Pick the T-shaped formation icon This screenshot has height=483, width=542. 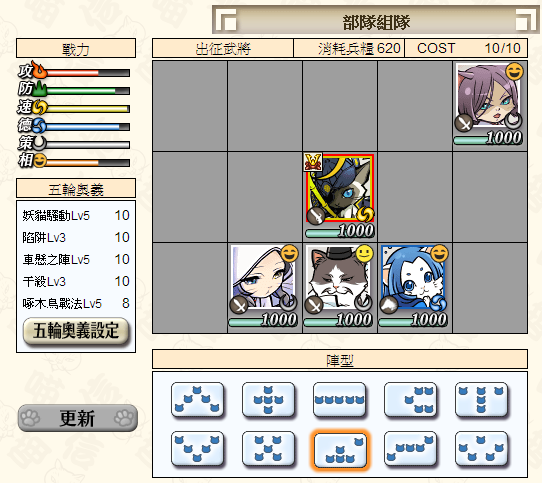click(482, 399)
